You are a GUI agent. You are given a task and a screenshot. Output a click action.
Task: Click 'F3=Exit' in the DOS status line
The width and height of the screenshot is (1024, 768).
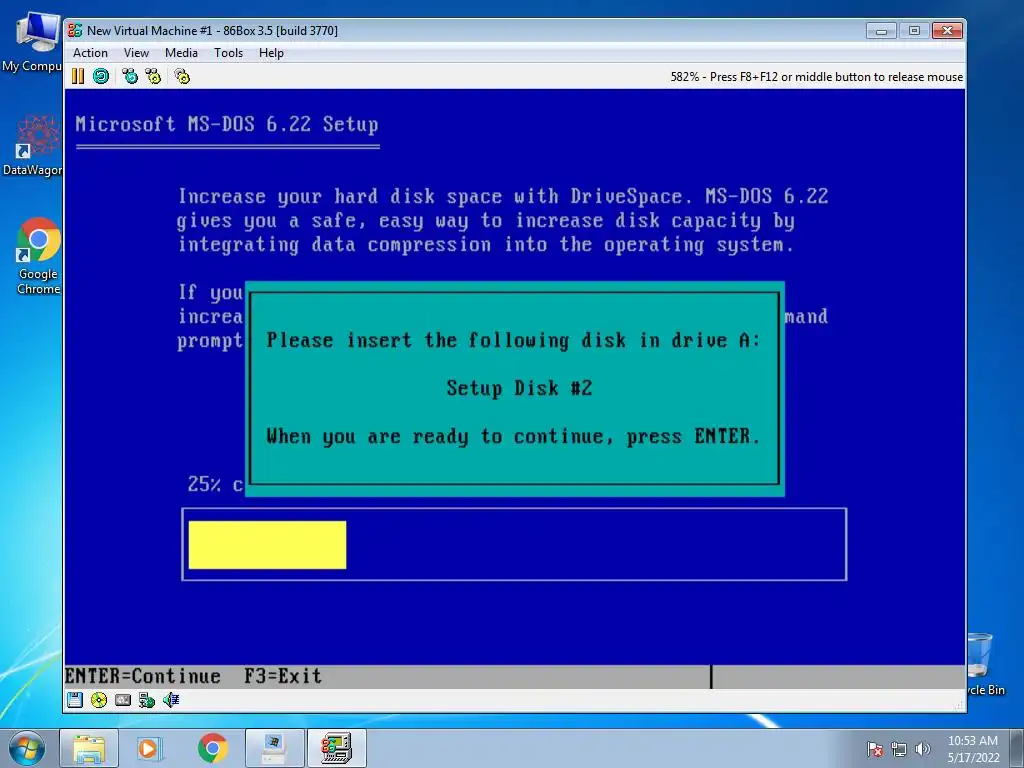coord(283,676)
